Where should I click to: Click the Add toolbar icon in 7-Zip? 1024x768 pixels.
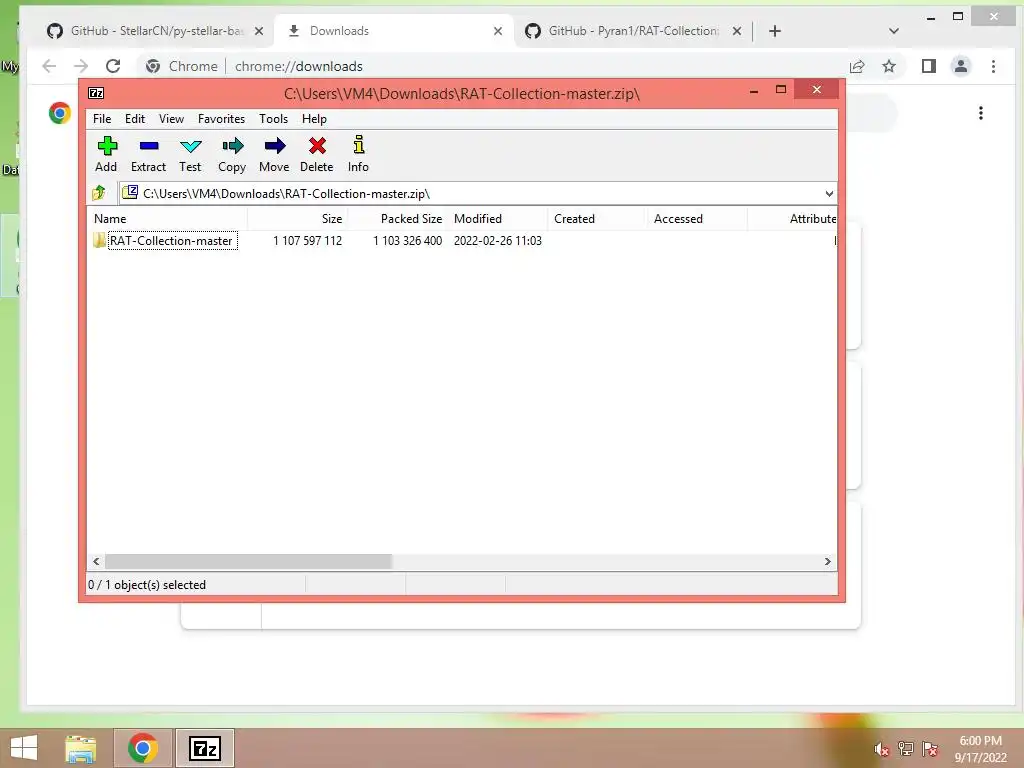[x=106, y=146]
